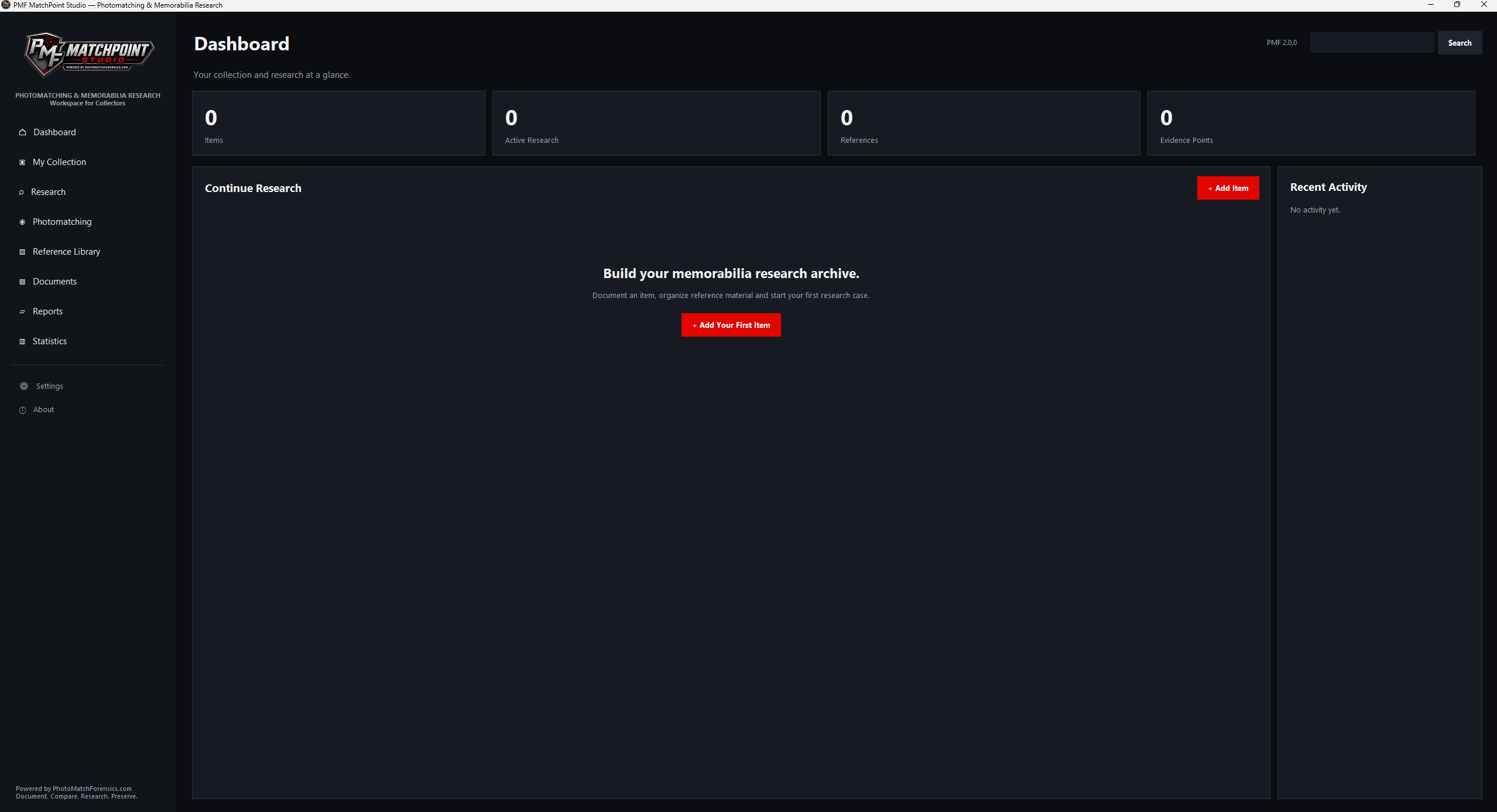Click the Search button
The width and height of the screenshot is (1497, 812).
tap(1460, 43)
